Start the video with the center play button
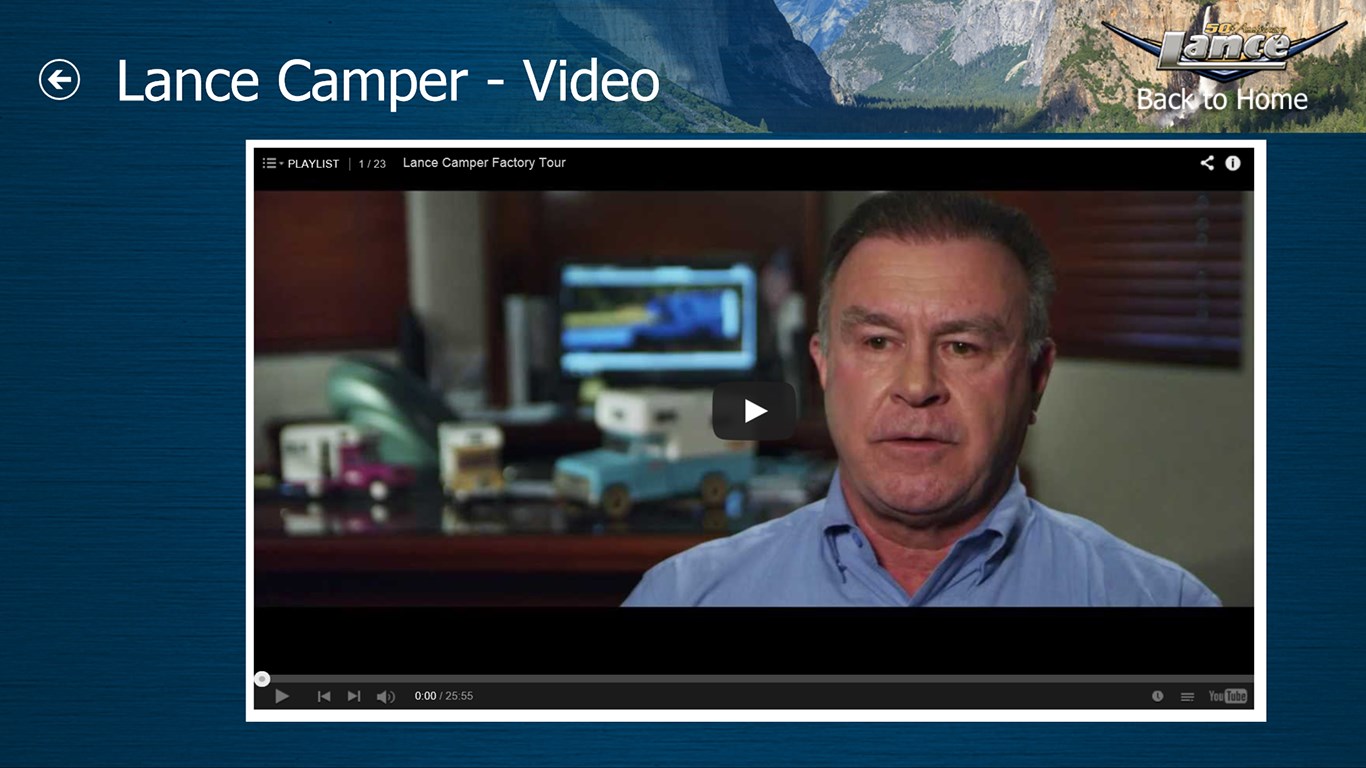The image size is (1366, 768). click(x=754, y=411)
